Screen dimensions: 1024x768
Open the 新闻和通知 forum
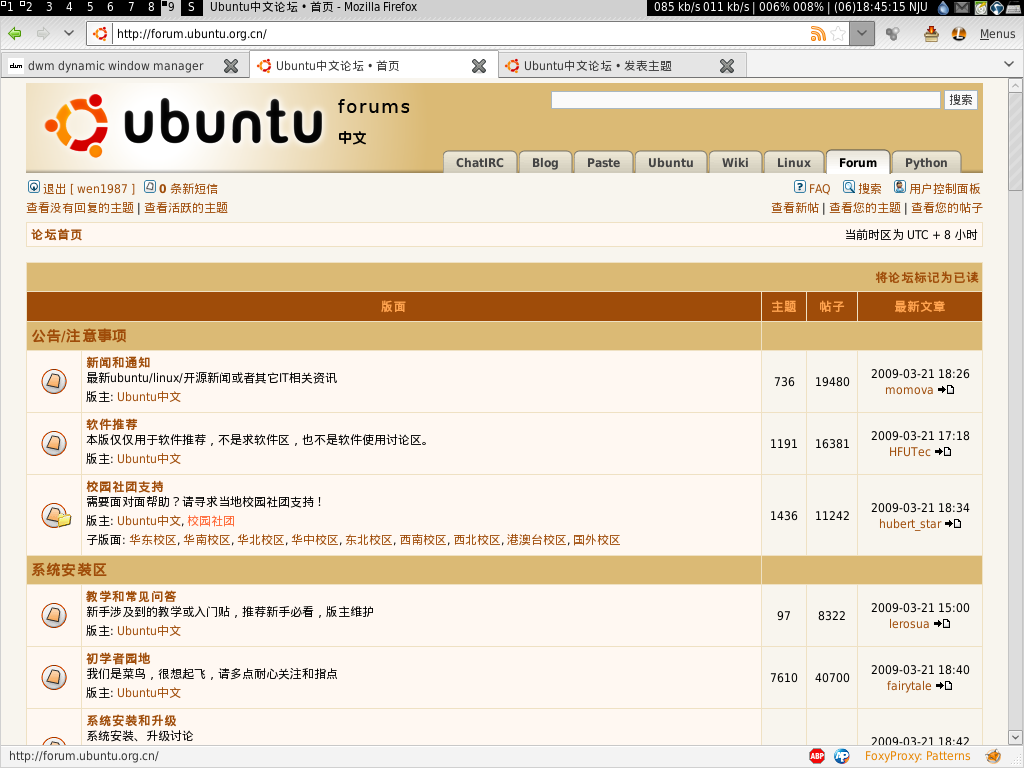(118, 362)
